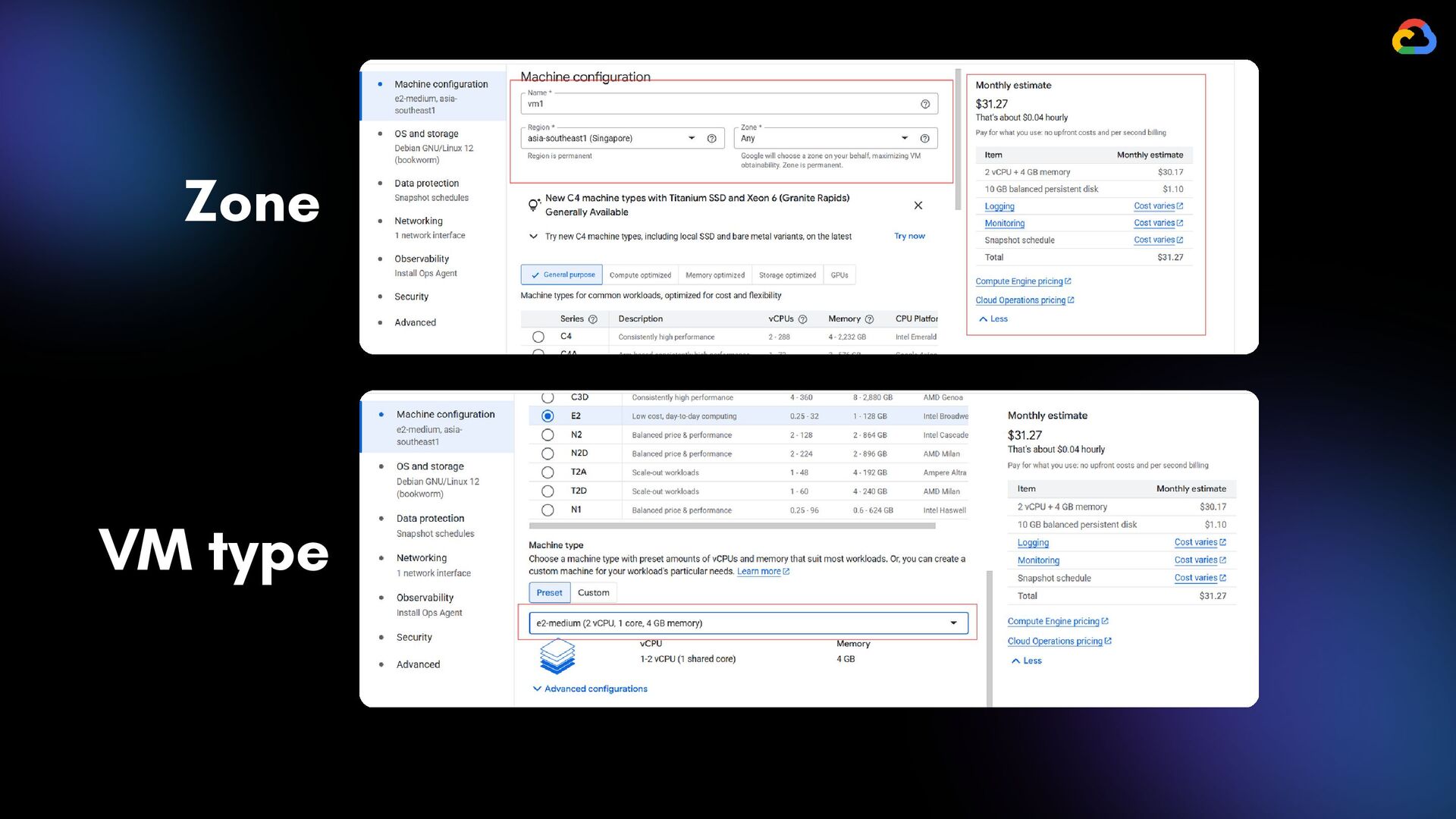
Task: Dismiss the C4 machine types notice
Action: (918, 206)
